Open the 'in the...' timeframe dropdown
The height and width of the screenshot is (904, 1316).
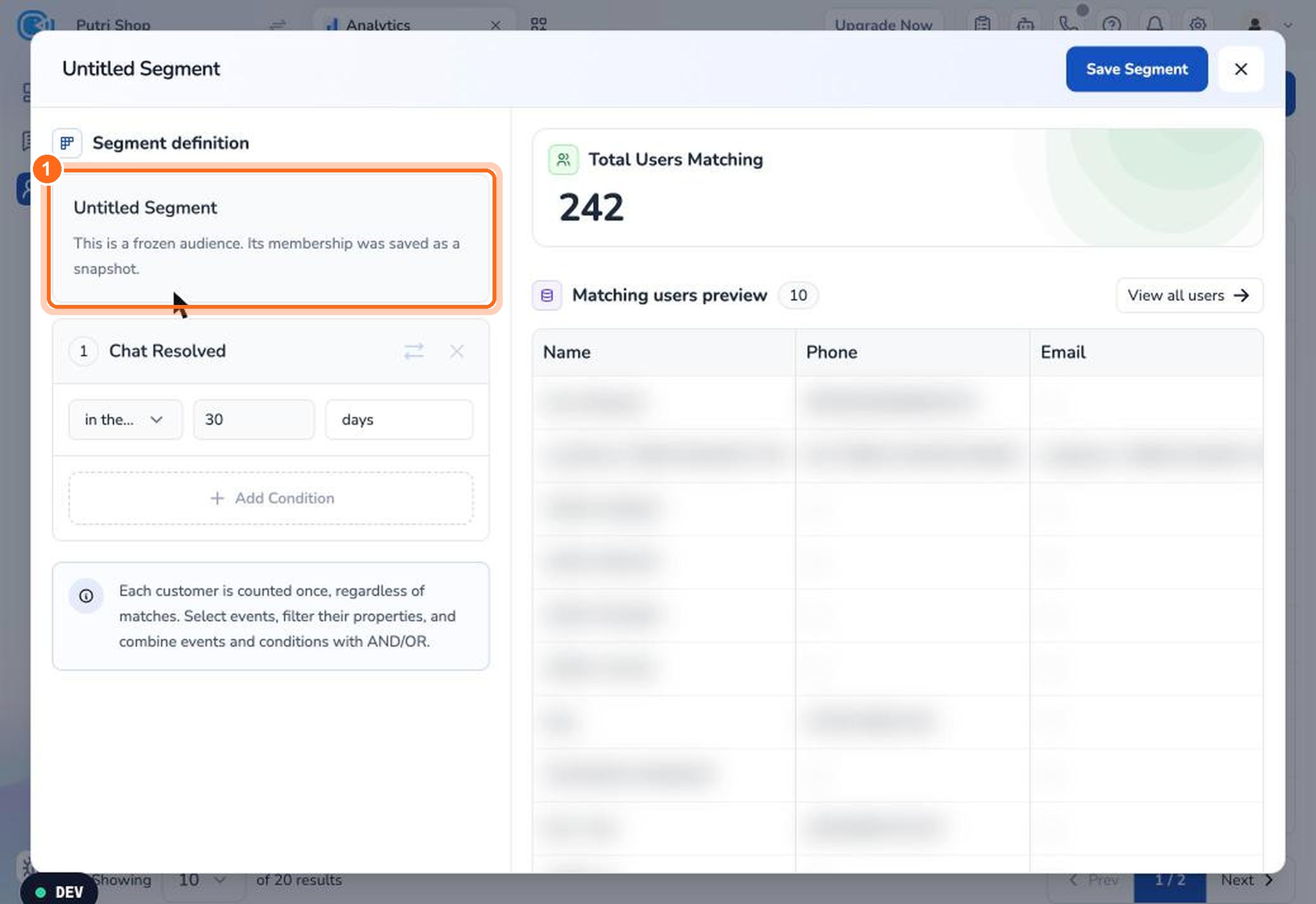coord(125,419)
